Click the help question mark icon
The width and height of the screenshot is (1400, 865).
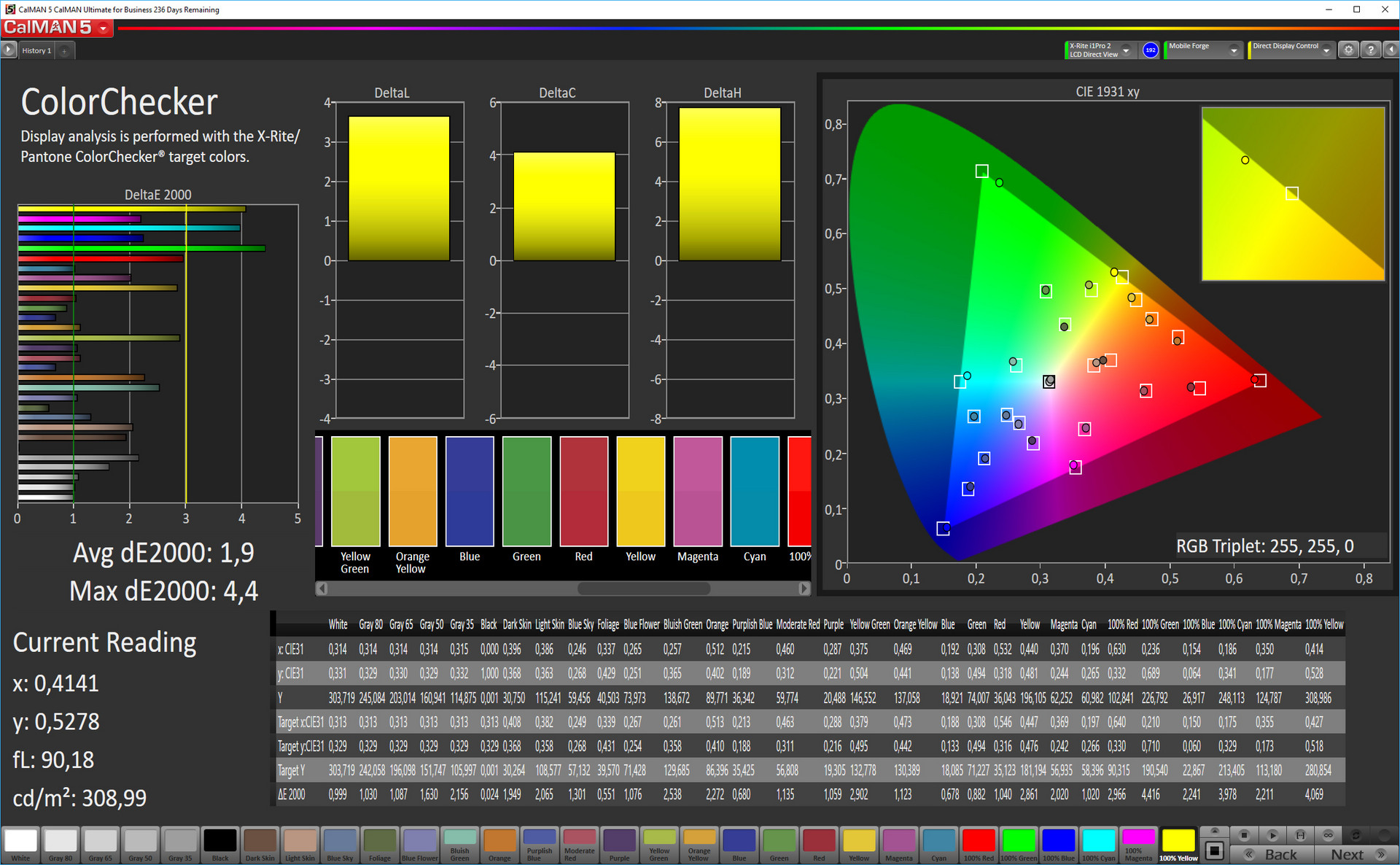pos(1370,50)
